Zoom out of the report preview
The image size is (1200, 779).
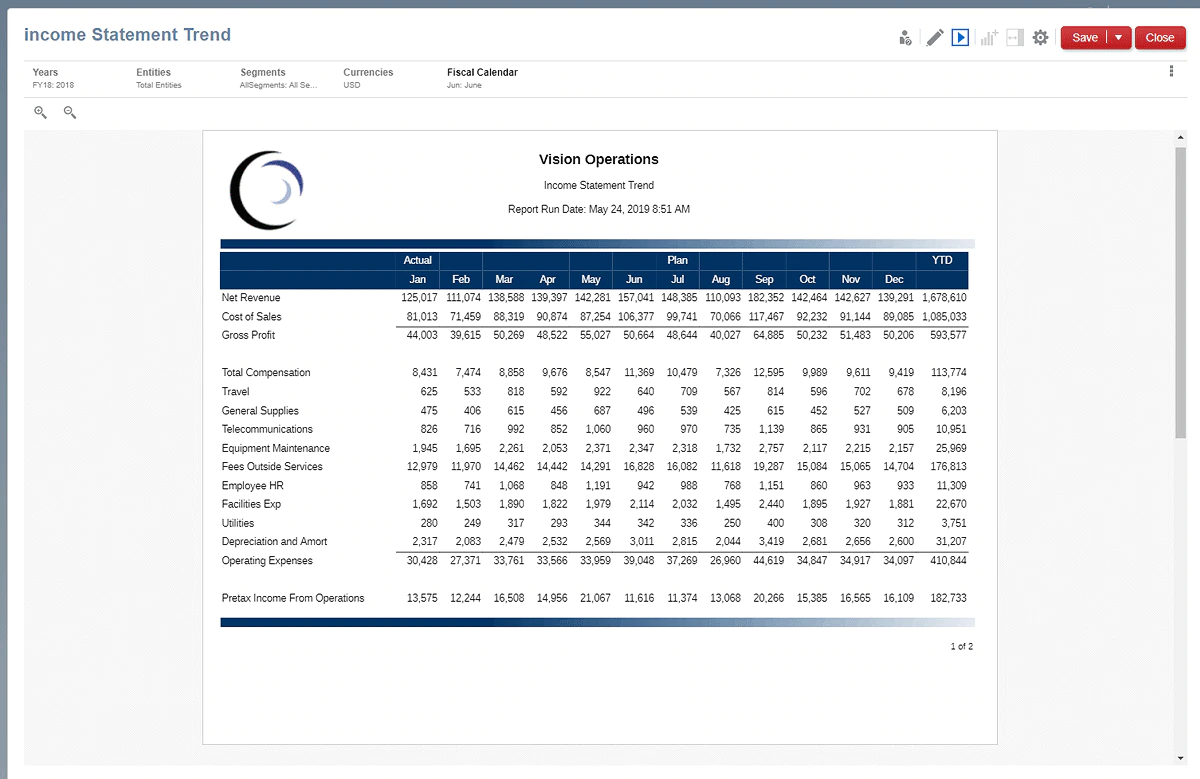click(70, 113)
